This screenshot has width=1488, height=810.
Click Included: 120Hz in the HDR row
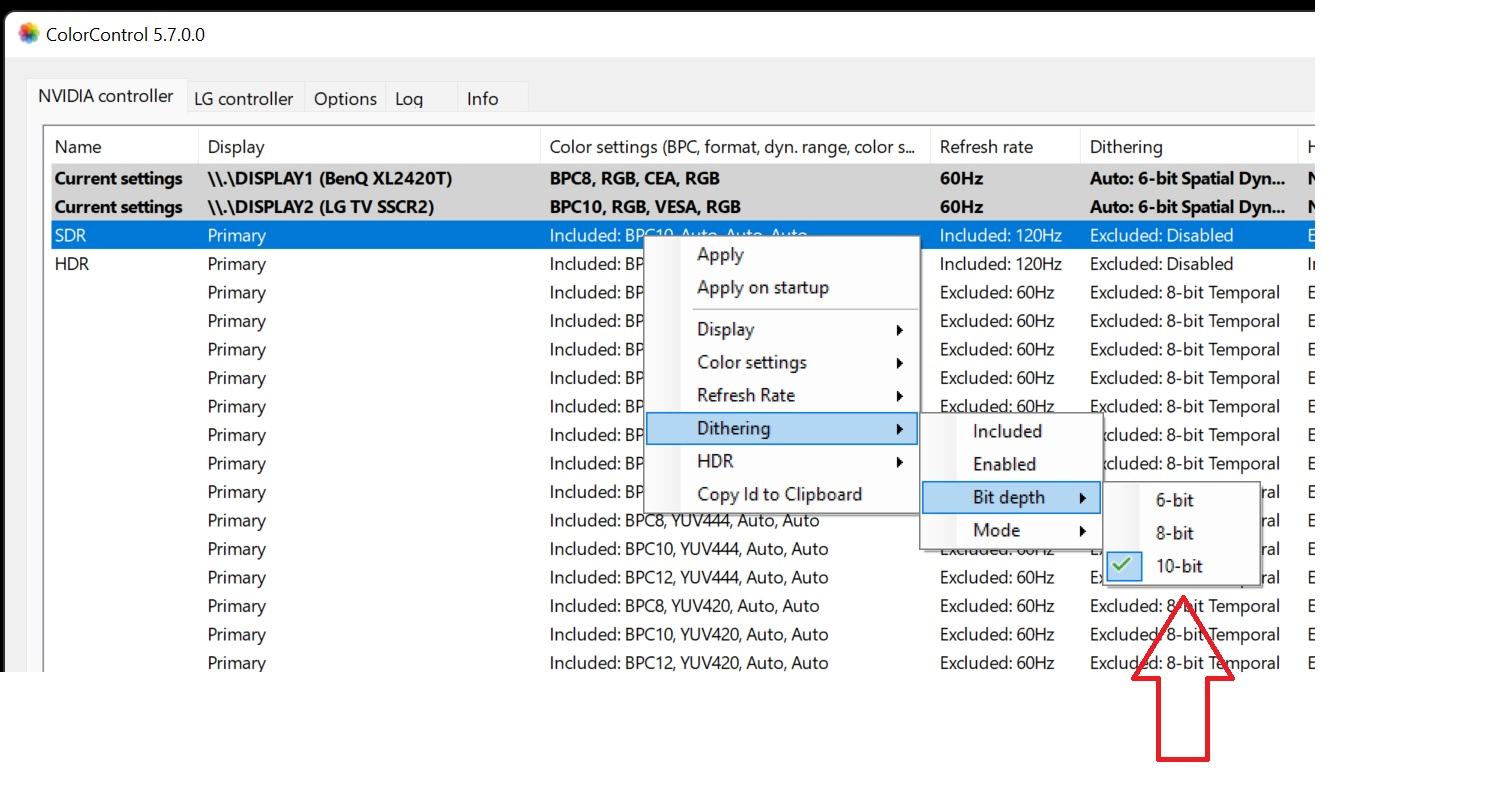(x=1000, y=264)
